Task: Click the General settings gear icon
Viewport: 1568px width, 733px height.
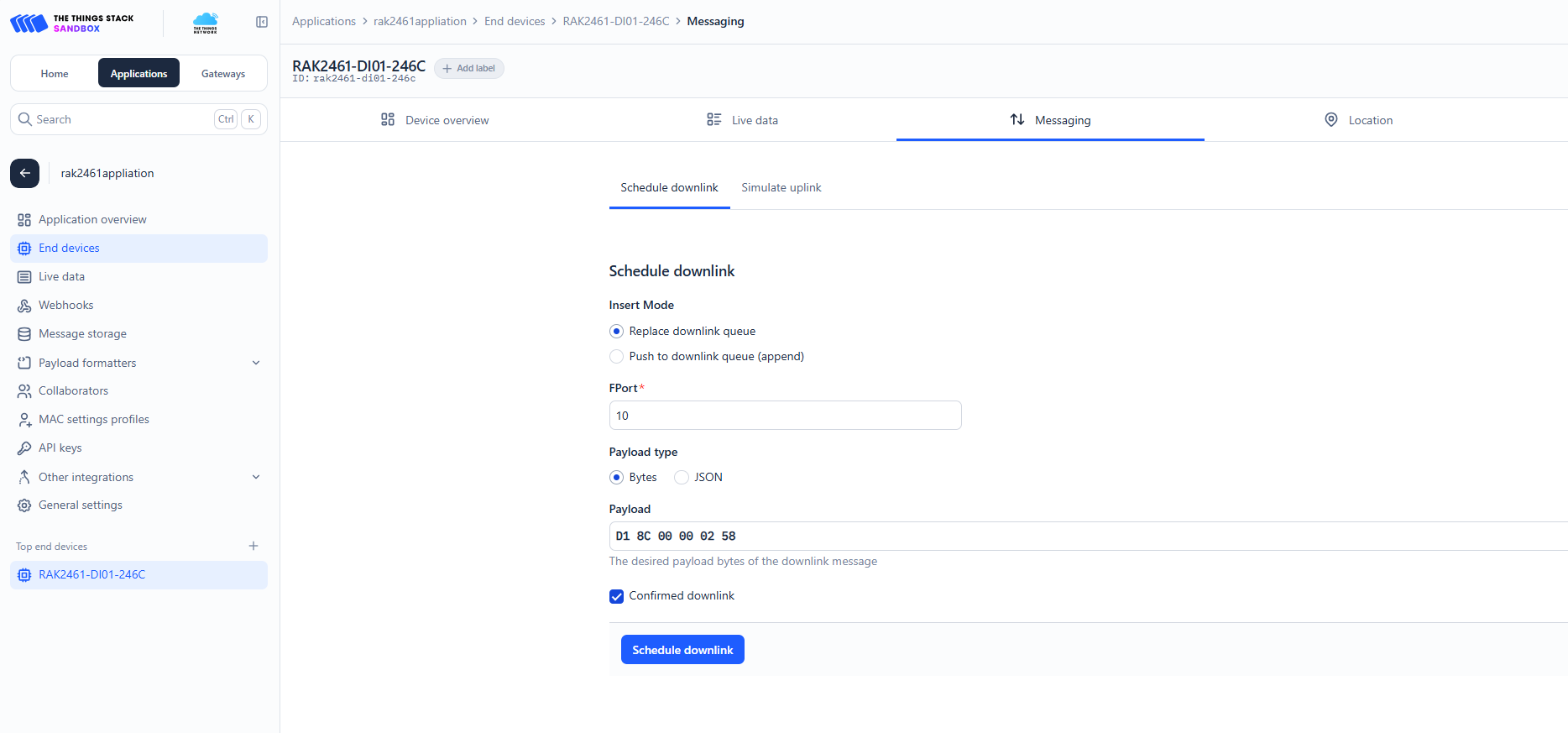Action: 24,505
